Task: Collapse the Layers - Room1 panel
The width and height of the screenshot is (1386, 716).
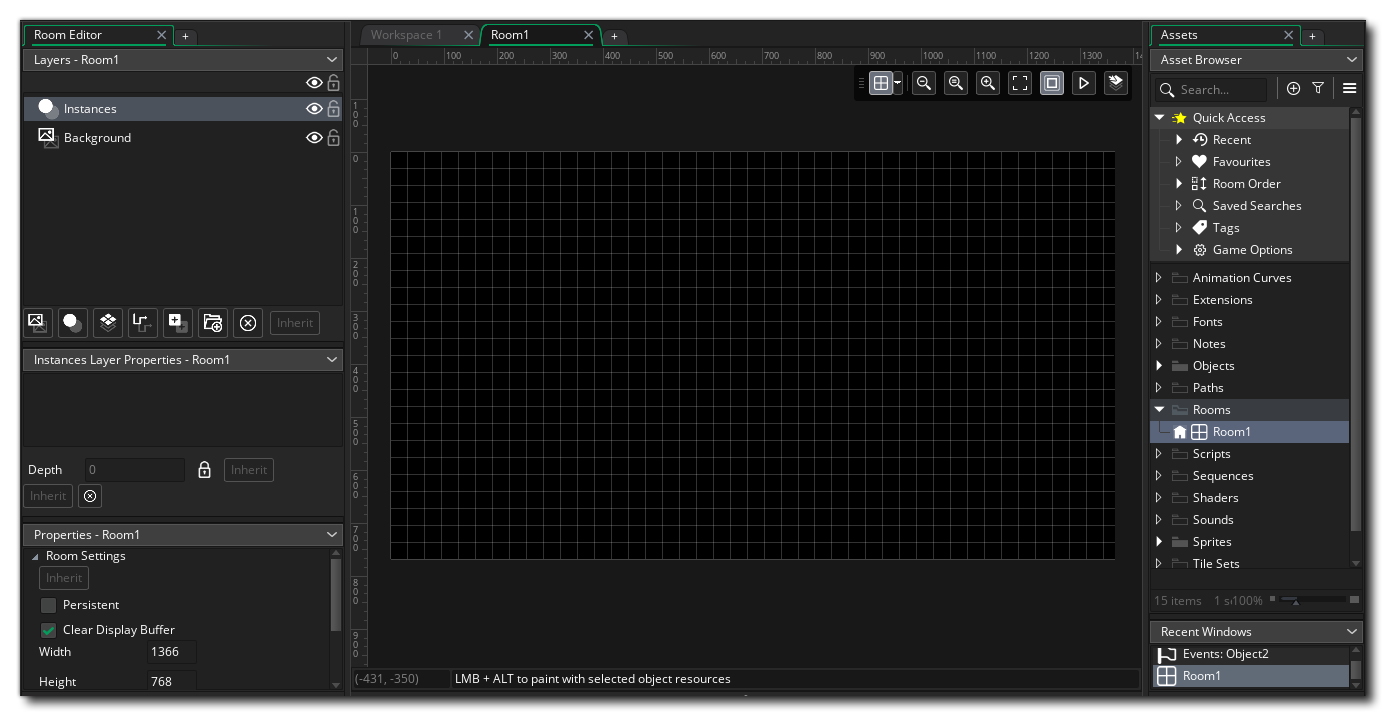Action: click(x=332, y=60)
